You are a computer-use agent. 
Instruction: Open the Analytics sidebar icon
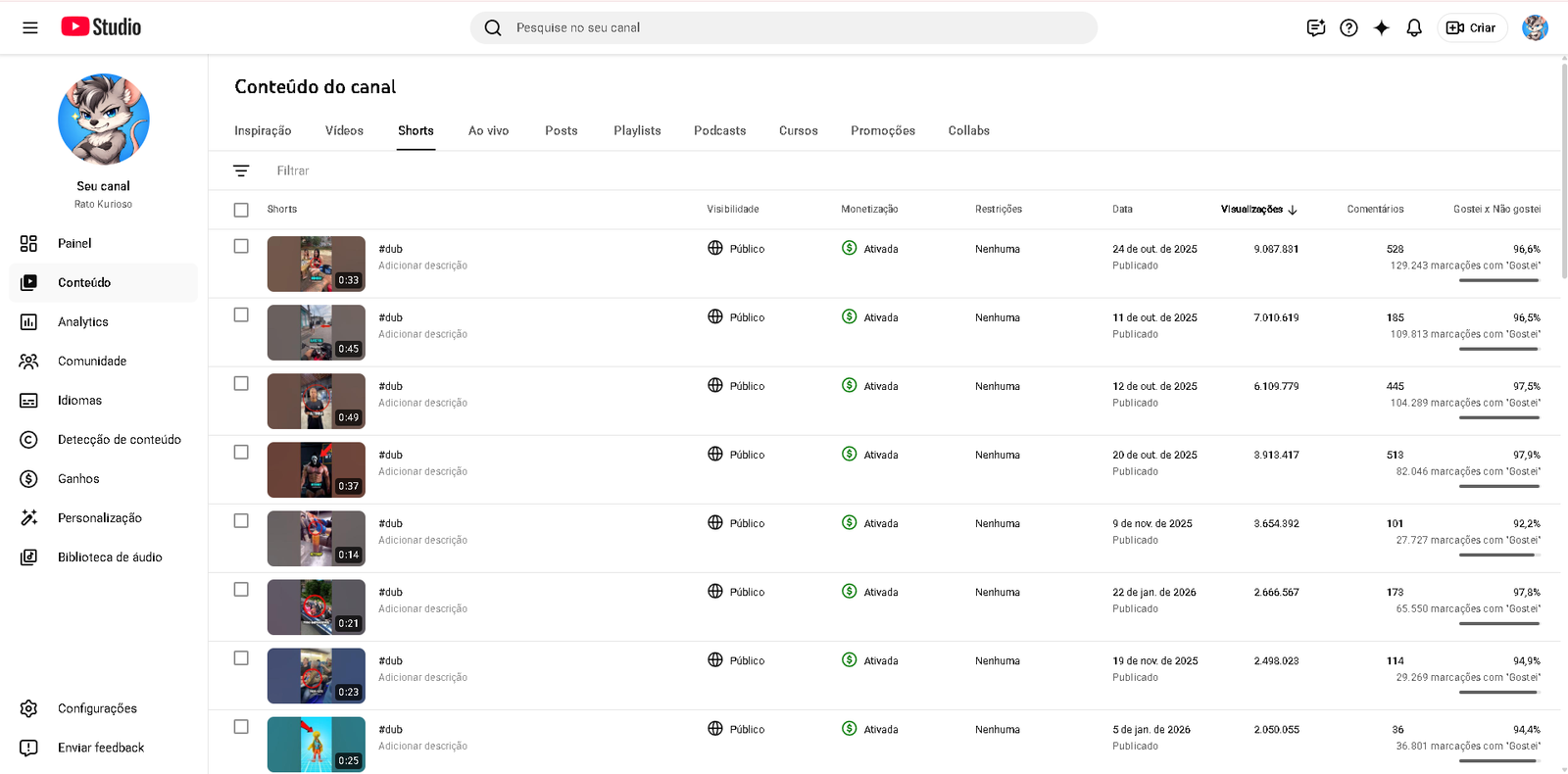click(x=29, y=321)
